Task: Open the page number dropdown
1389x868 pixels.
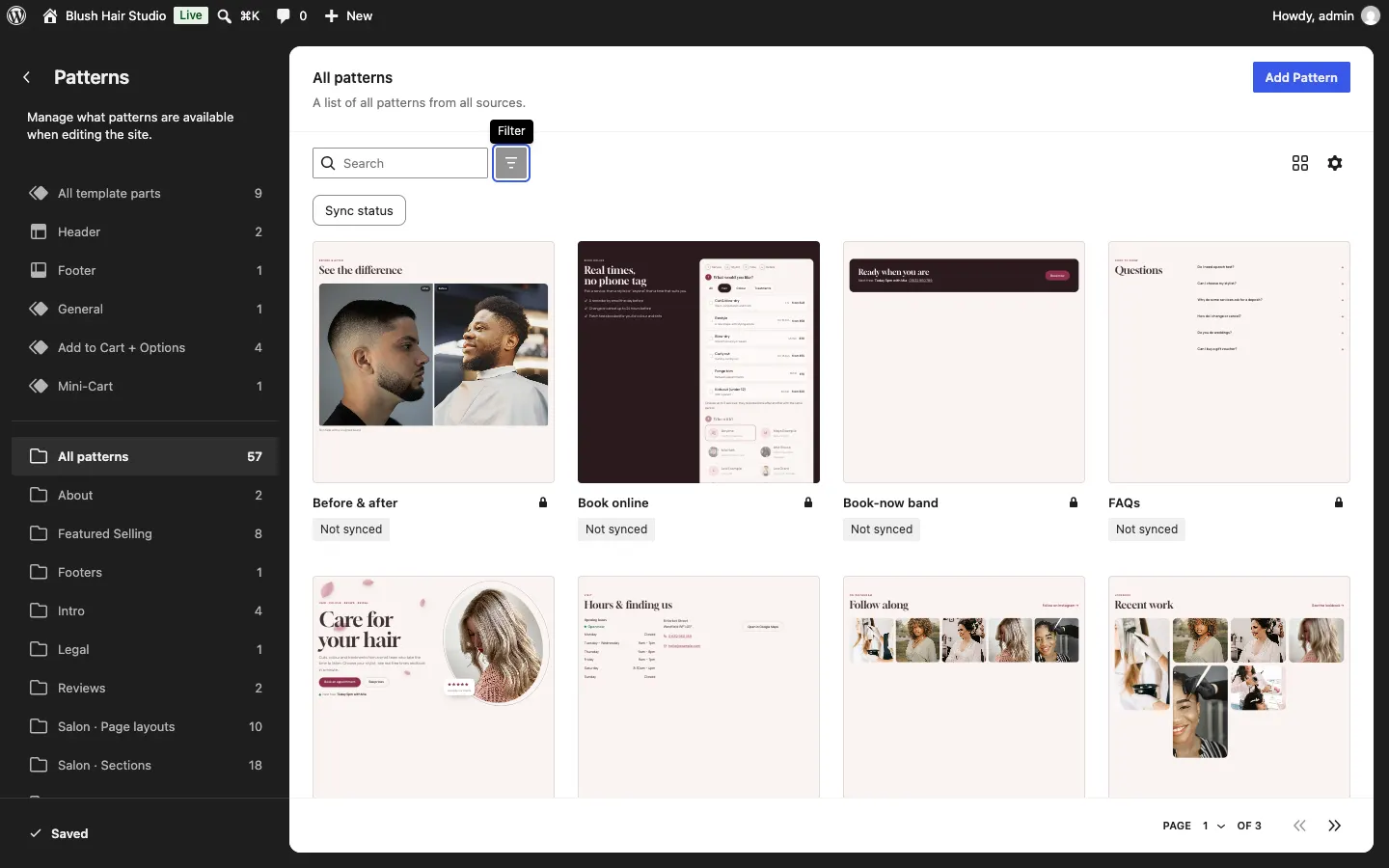Action: pos(1213,826)
